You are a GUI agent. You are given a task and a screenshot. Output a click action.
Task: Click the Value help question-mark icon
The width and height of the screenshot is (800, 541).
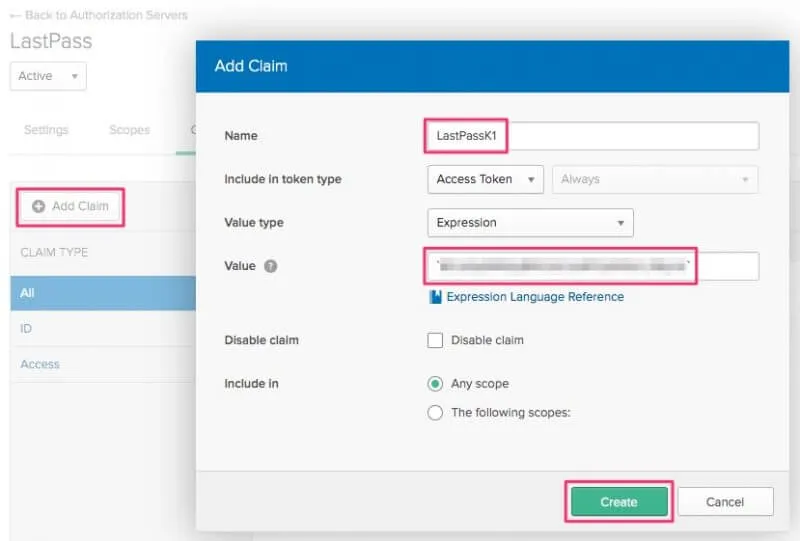pos(270,266)
